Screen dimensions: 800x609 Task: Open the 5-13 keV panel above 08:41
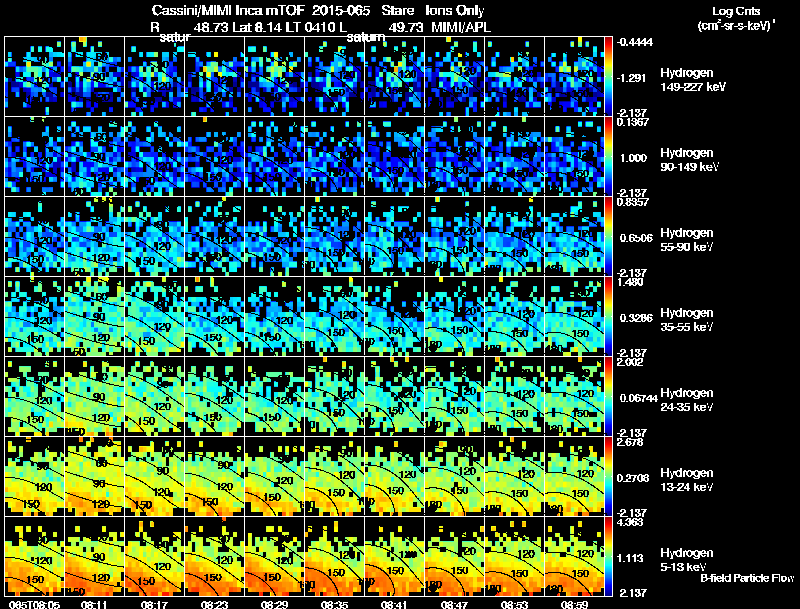click(x=394, y=556)
